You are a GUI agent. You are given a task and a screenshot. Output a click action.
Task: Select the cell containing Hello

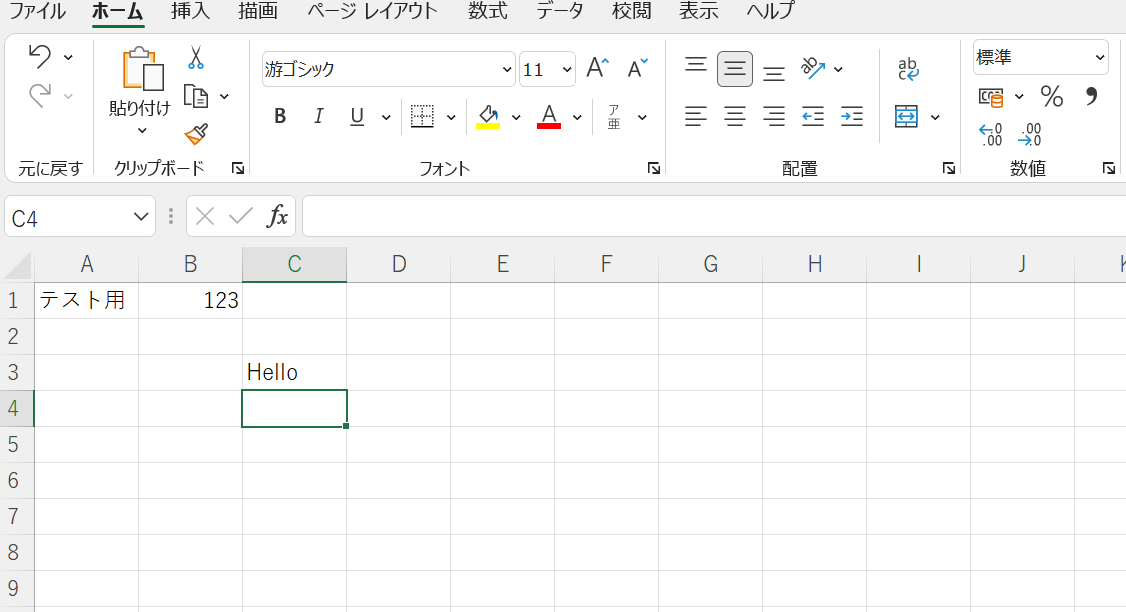click(x=294, y=371)
